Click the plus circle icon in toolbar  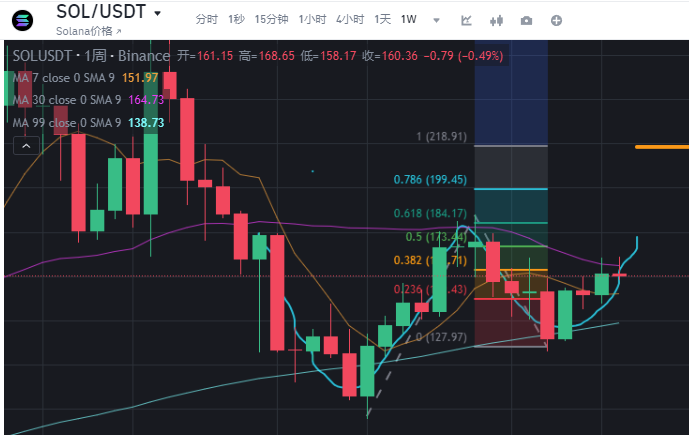pos(557,20)
